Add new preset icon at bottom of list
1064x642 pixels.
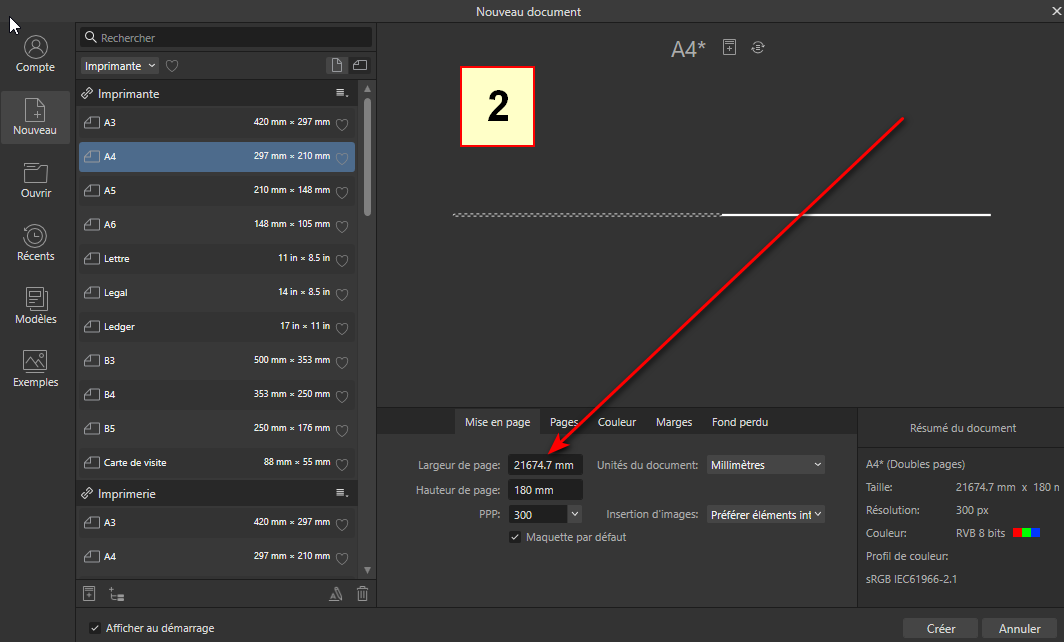[x=89, y=593]
